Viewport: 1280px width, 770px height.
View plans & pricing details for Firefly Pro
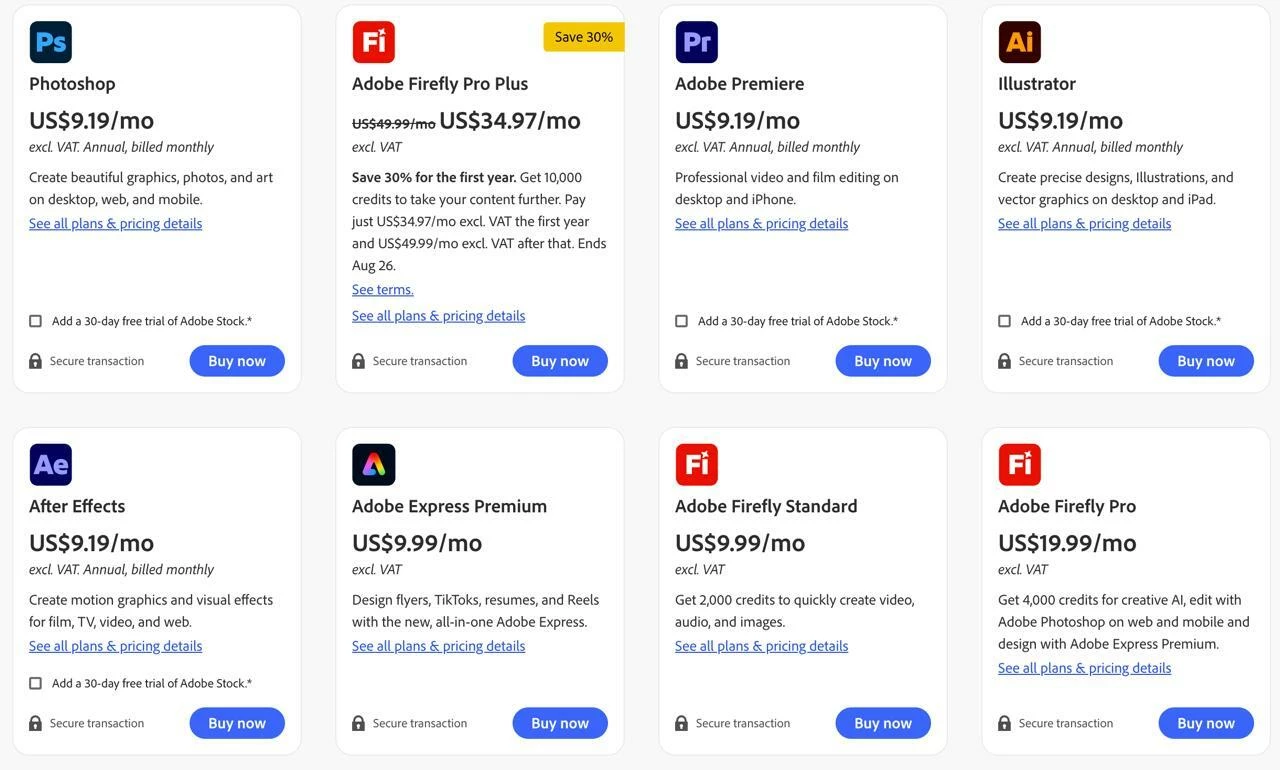[x=1084, y=668]
